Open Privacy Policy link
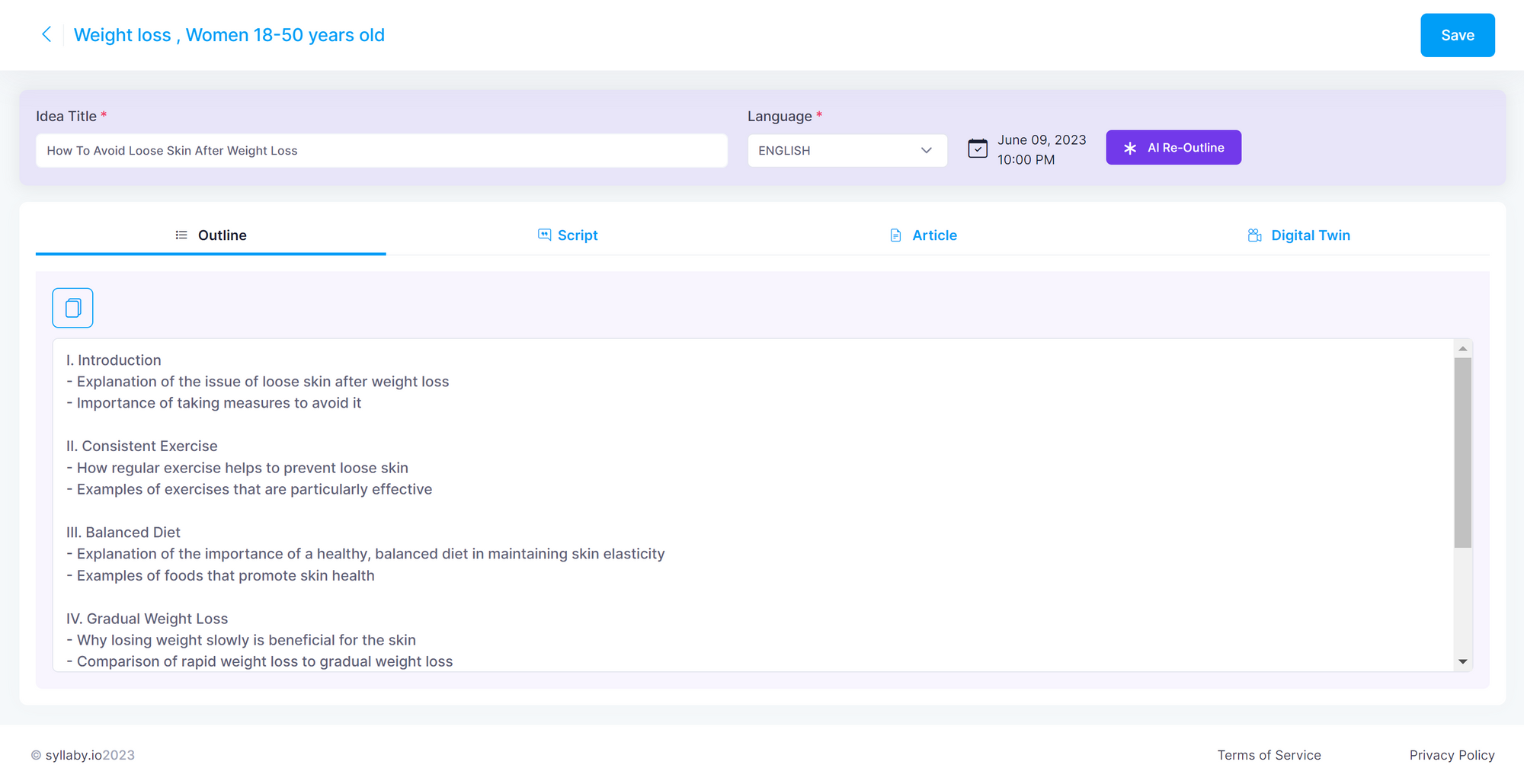1524x784 pixels. [x=1452, y=755]
